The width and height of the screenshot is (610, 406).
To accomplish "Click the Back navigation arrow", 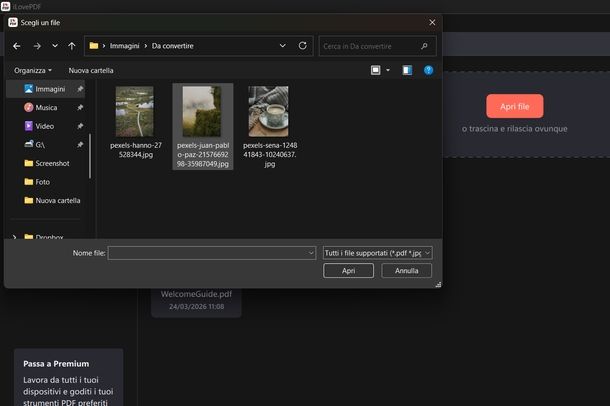I will pyautogui.click(x=17, y=46).
